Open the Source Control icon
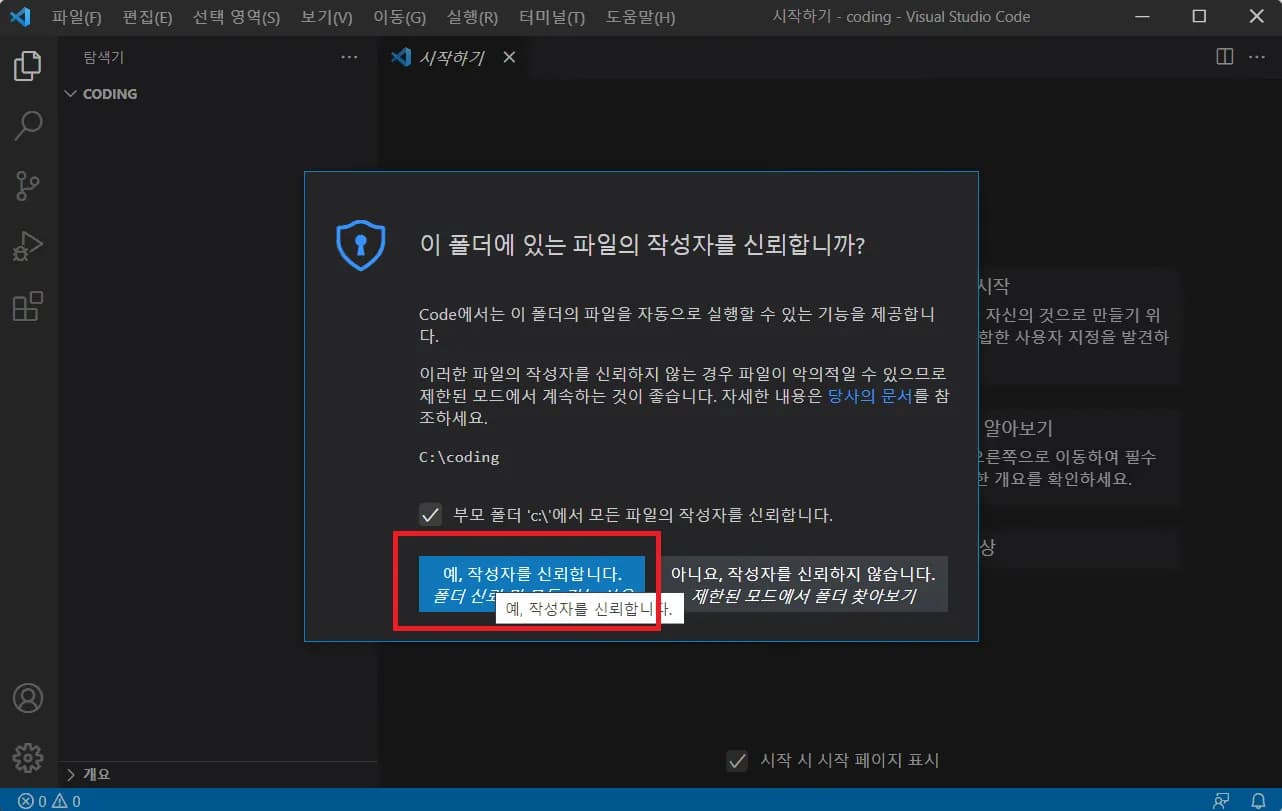 coord(27,185)
